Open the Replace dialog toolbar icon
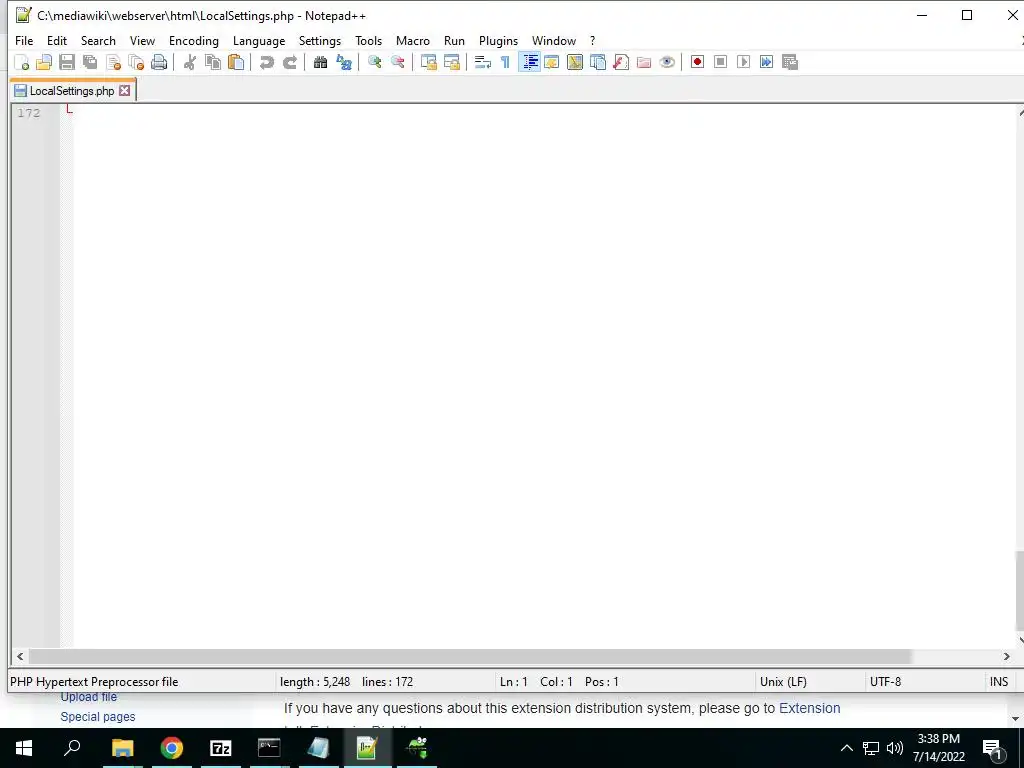 click(344, 62)
